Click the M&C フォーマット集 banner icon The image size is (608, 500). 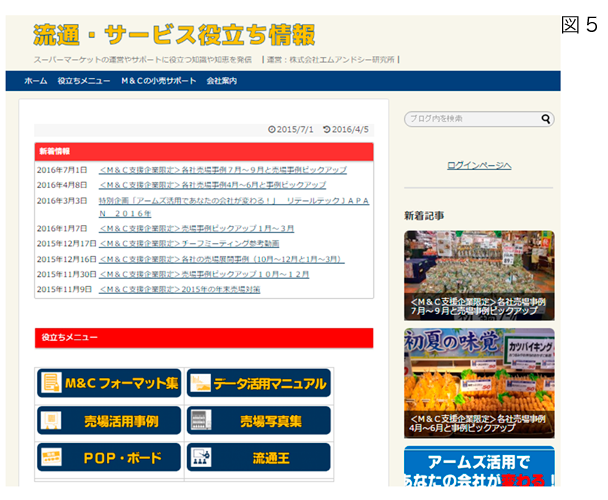coord(51,382)
